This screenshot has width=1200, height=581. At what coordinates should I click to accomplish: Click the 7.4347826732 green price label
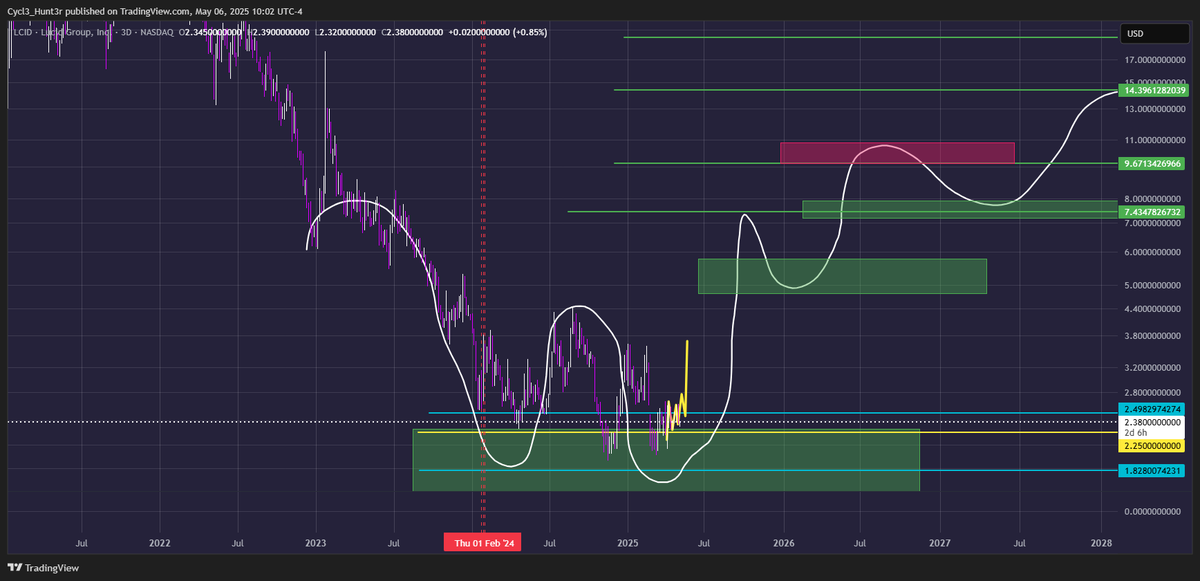pyautogui.click(x=1153, y=212)
